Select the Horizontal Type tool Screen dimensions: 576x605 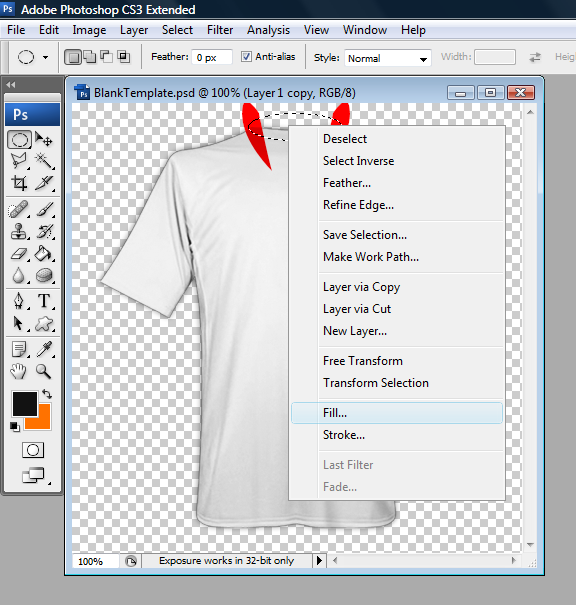[44, 301]
